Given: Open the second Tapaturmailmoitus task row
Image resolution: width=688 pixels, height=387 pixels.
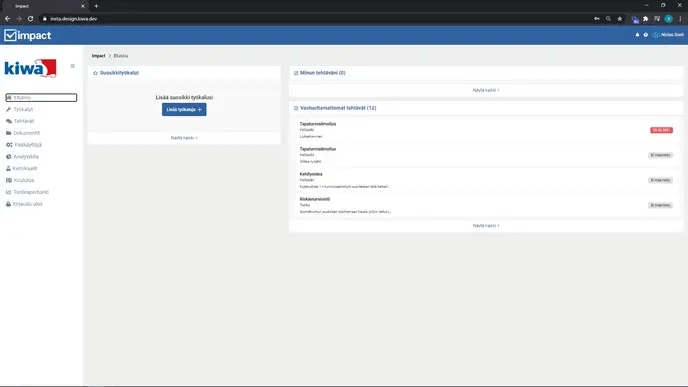Looking at the screenshot, I should coord(486,155).
